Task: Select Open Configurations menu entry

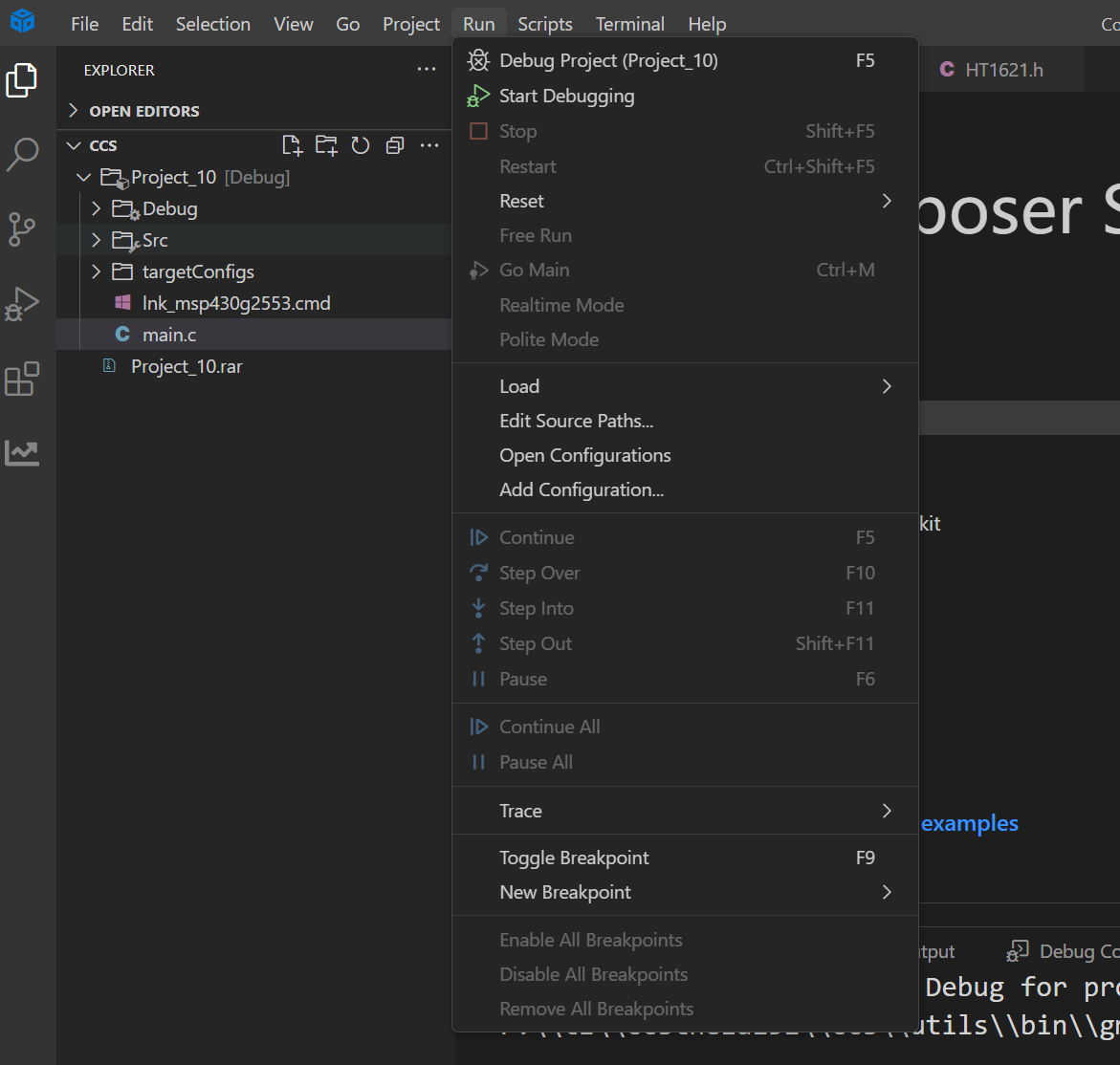Action: (x=684, y=455)
